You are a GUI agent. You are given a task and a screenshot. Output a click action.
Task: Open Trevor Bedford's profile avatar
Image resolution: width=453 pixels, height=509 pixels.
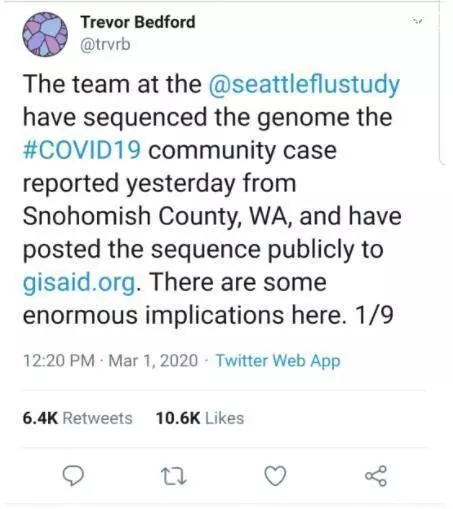point(45,34)
